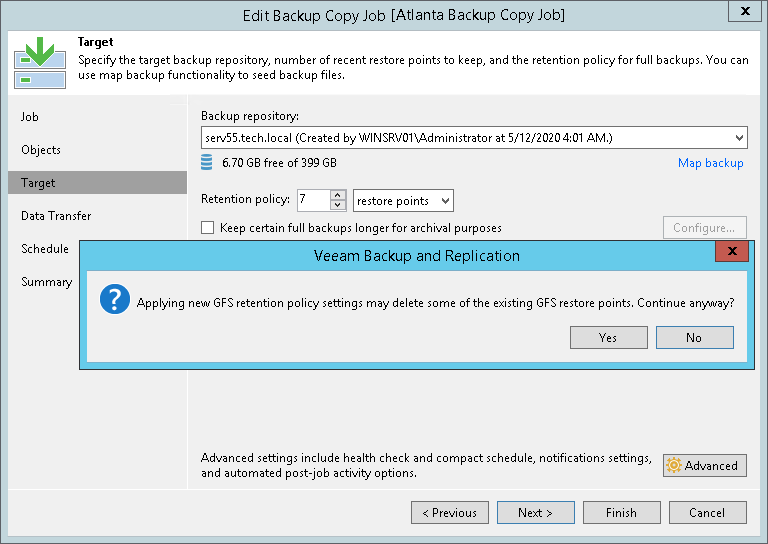The height and width of the screenshot is (544, 768).
Task: Select the Target wizard step
Action: coord(97,183)
